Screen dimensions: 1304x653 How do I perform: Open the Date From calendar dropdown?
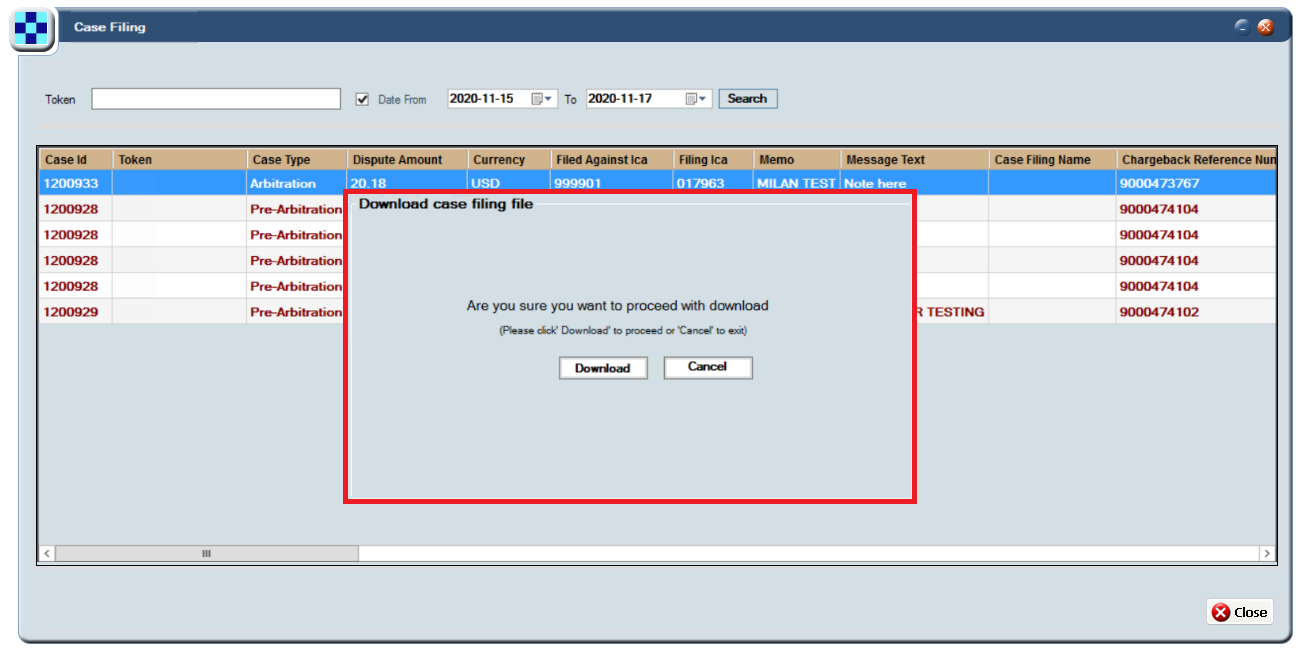(543, 99)
